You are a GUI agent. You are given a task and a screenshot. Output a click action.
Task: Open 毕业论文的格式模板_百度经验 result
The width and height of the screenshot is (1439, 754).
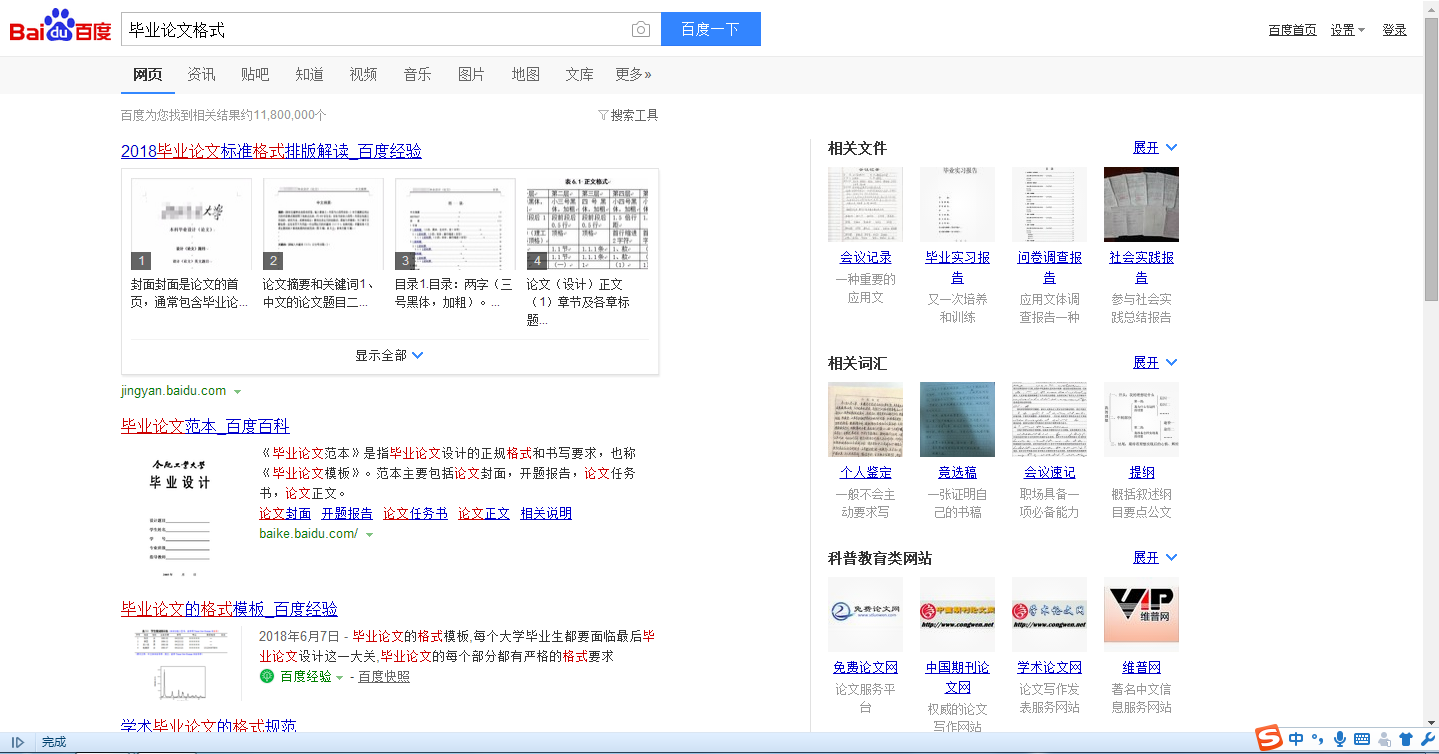pyautogui.click(x=229, y=609)
